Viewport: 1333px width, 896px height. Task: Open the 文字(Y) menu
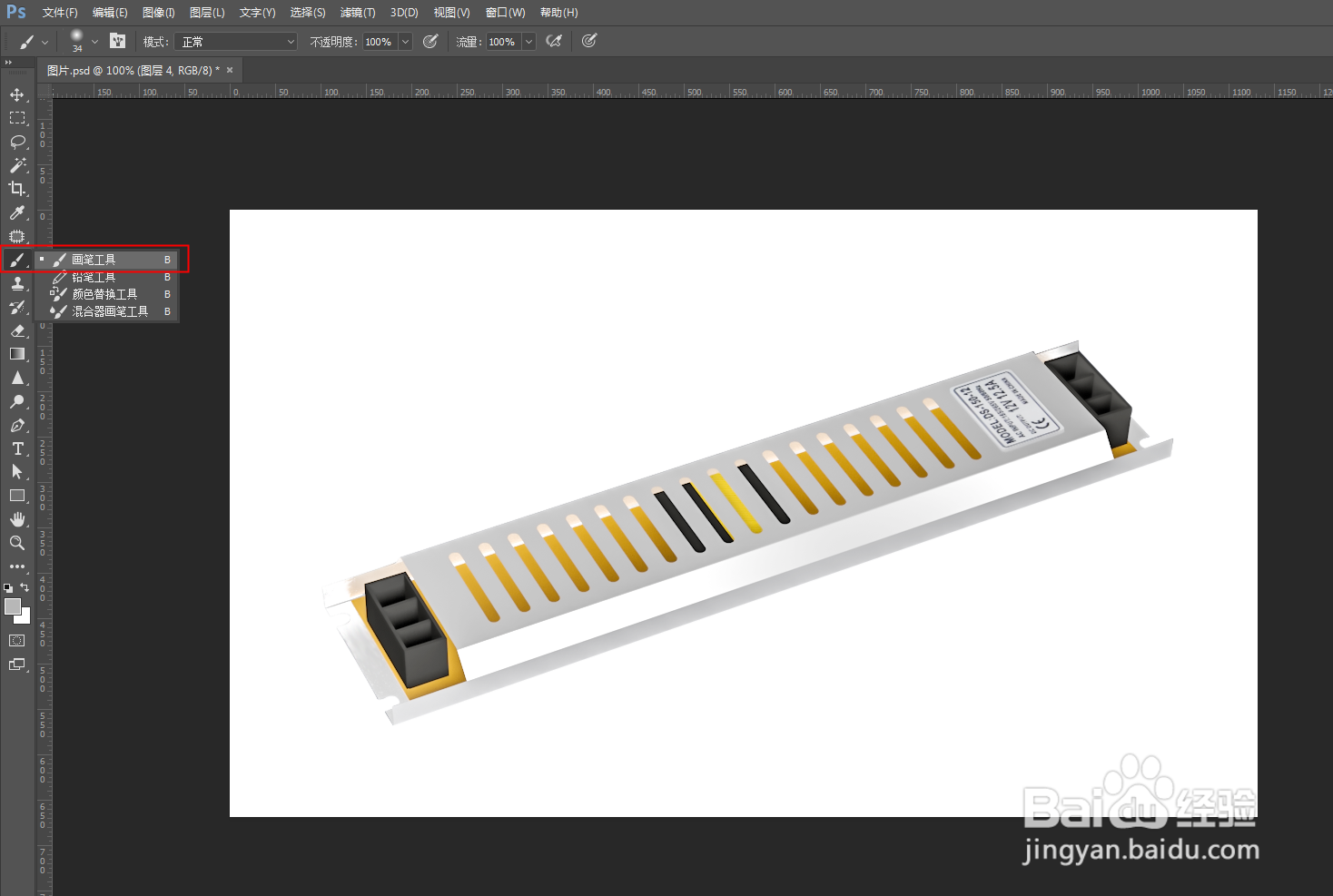tap(257, 13)
